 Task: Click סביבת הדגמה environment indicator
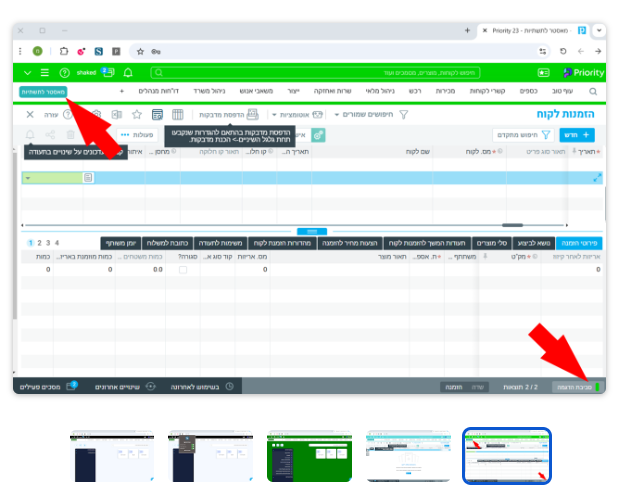click(x=576, y=387)
